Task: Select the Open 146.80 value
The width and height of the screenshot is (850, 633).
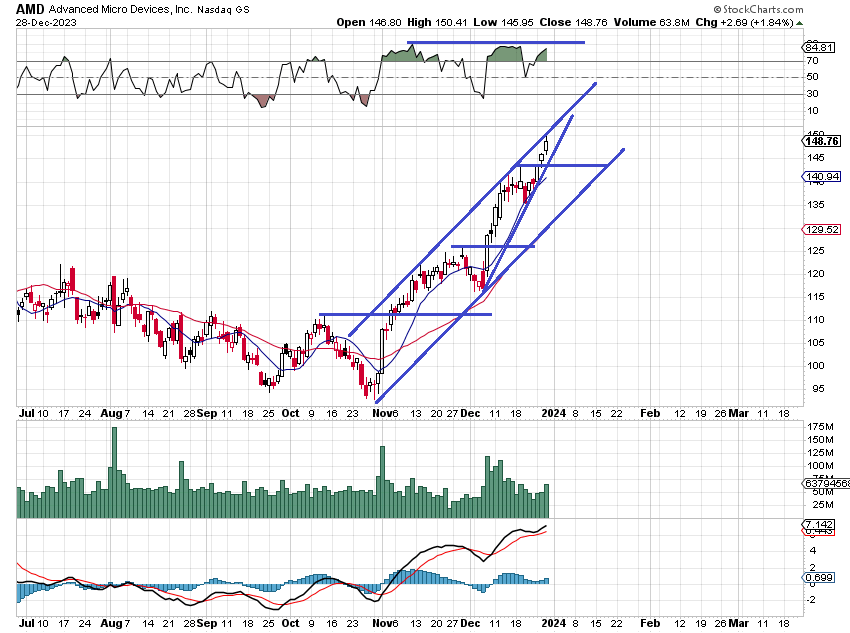Action: coord(369,22)
